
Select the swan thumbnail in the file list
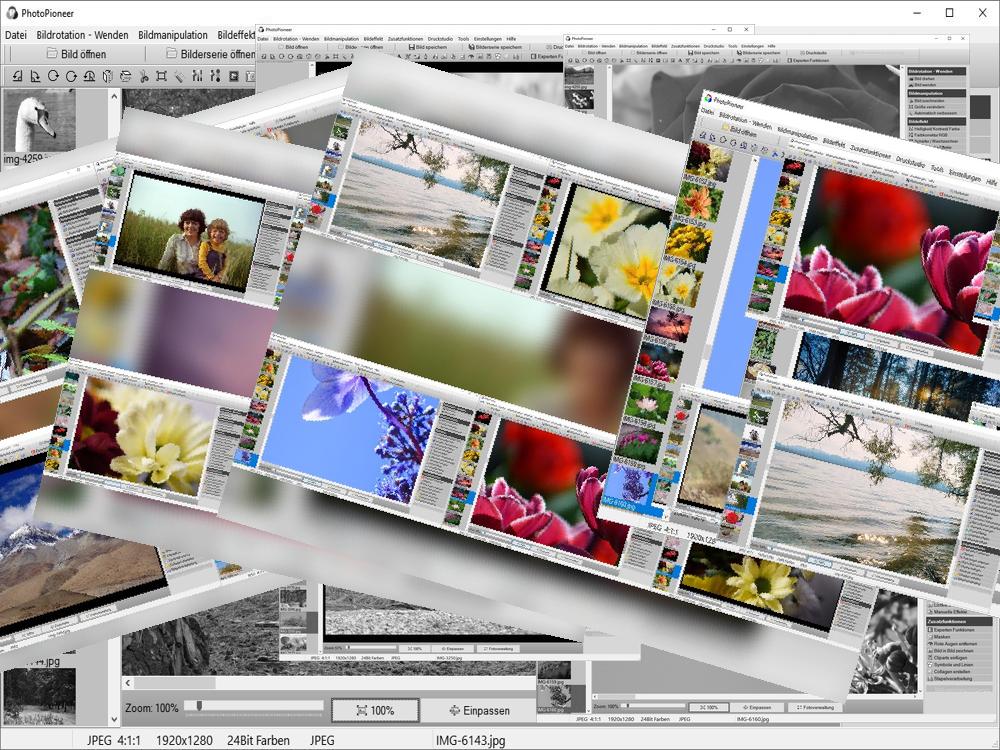[39, 122]
